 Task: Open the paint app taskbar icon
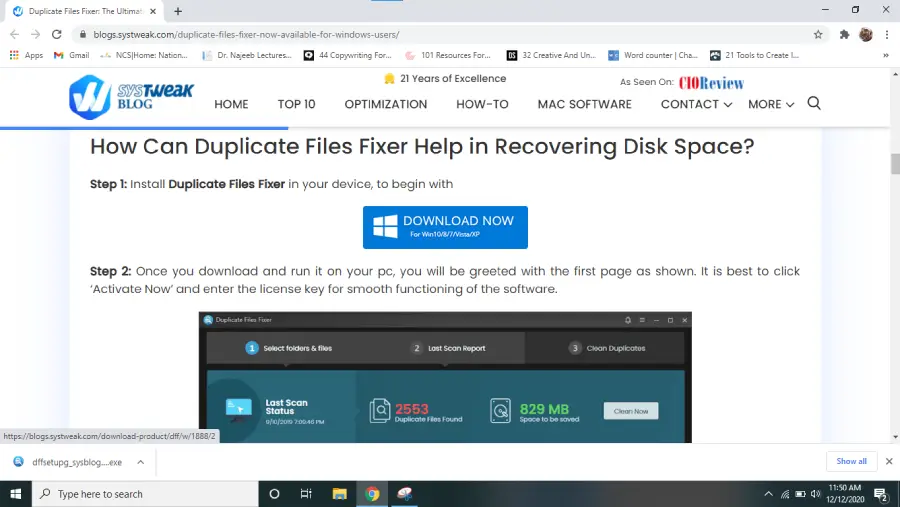(405, 494)
